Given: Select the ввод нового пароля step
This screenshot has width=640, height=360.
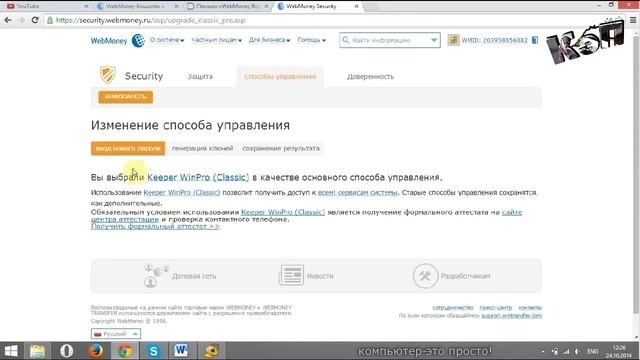Looking at the screenshot, I should [128, 149].
